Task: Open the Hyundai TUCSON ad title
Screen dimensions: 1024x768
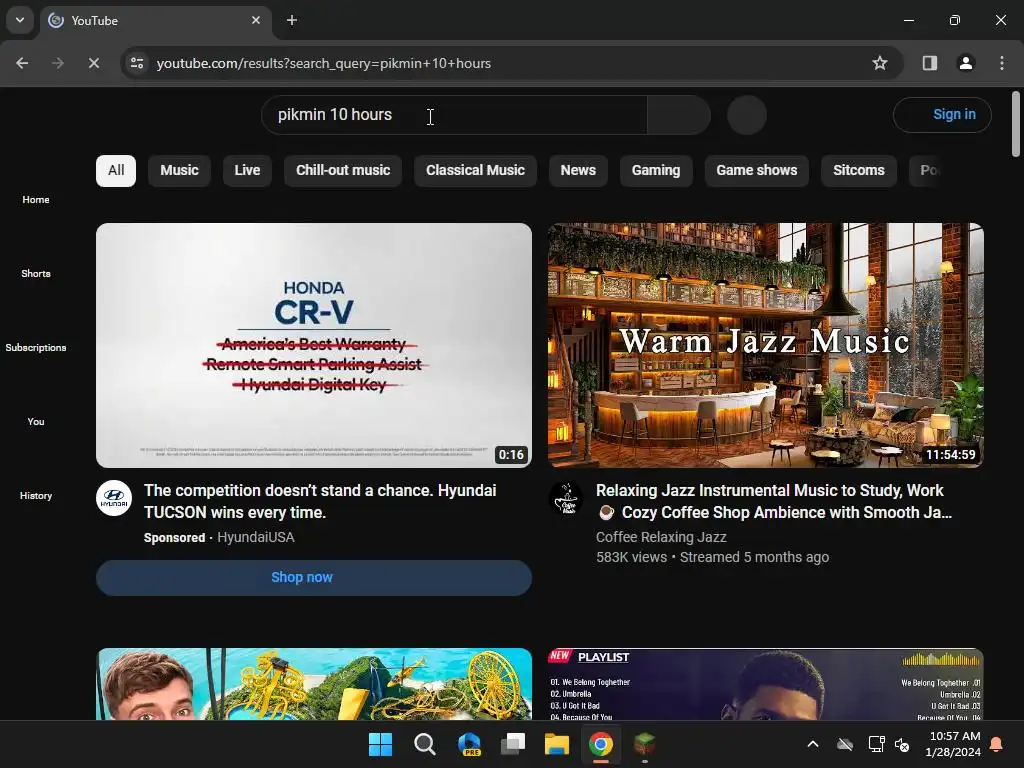Action: pos(320,501)
